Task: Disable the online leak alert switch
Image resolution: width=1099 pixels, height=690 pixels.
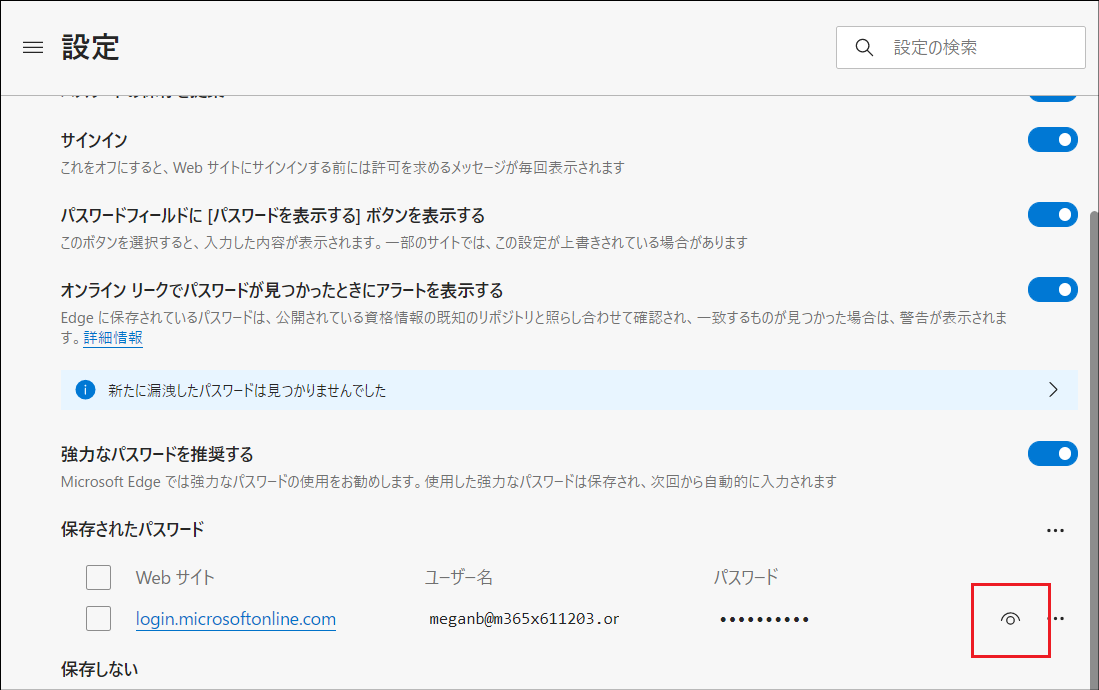Action: coord(1053,290)
